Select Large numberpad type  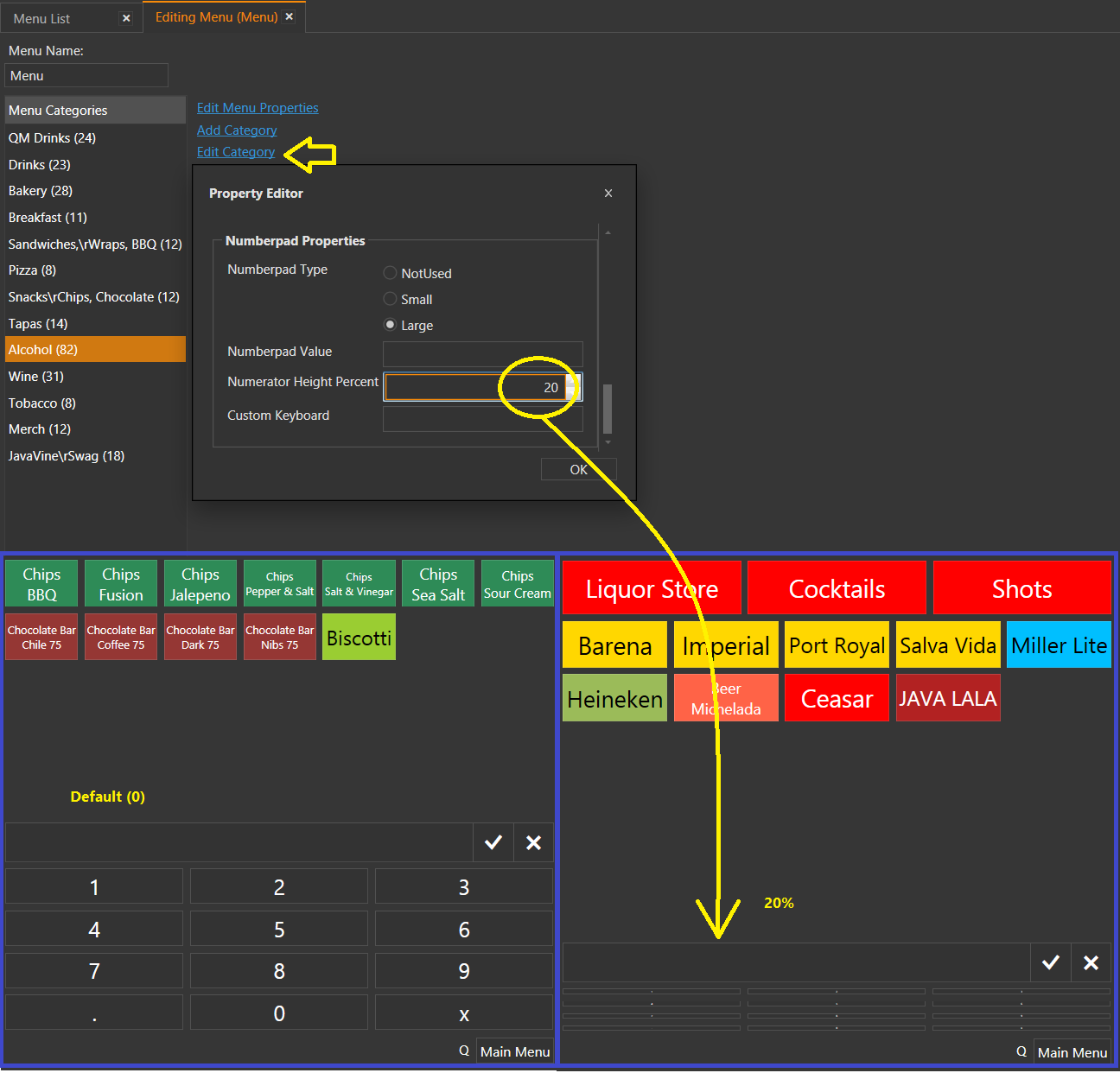(390, 325)
